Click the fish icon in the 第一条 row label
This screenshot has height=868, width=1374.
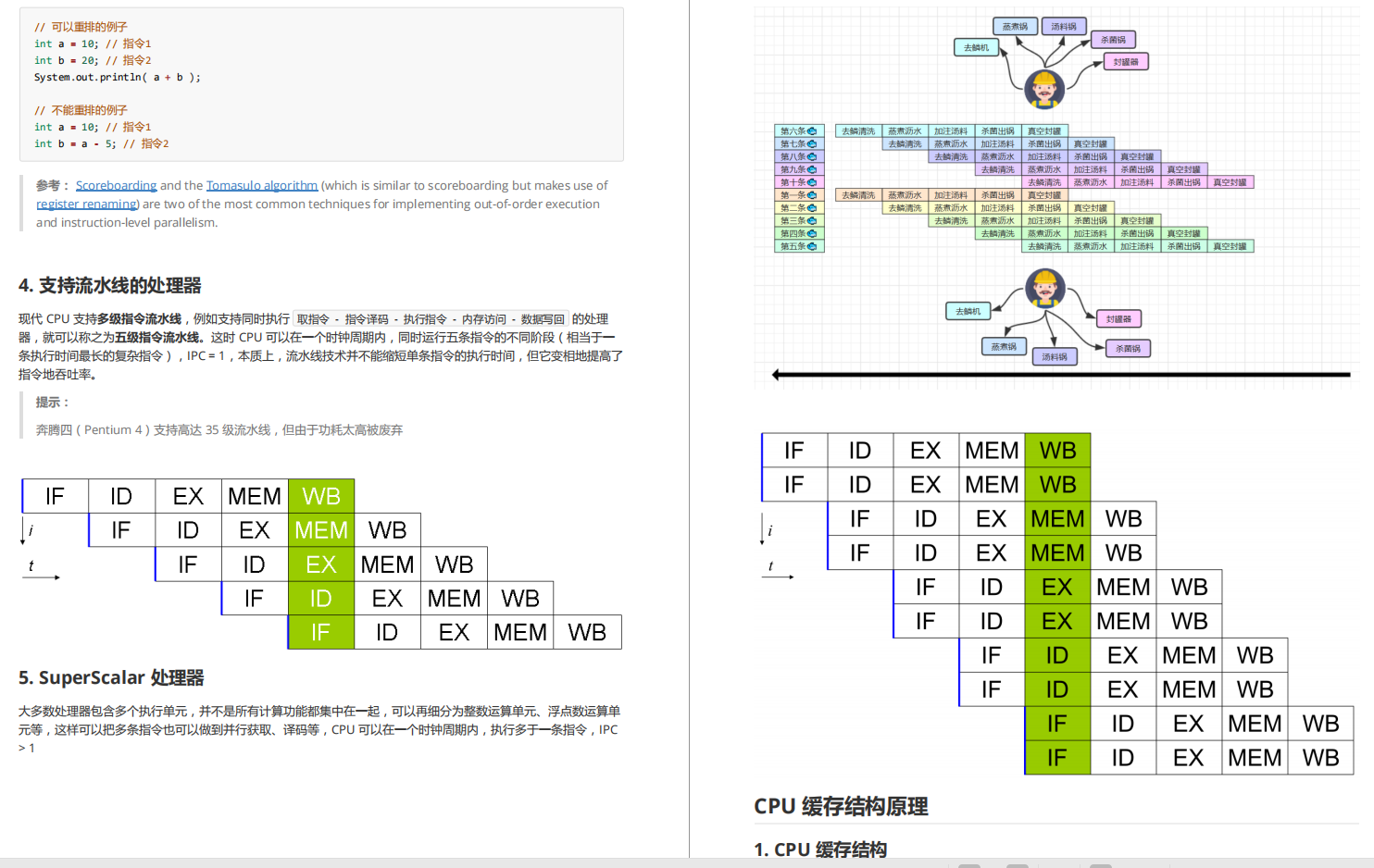(x=812, y=195)
